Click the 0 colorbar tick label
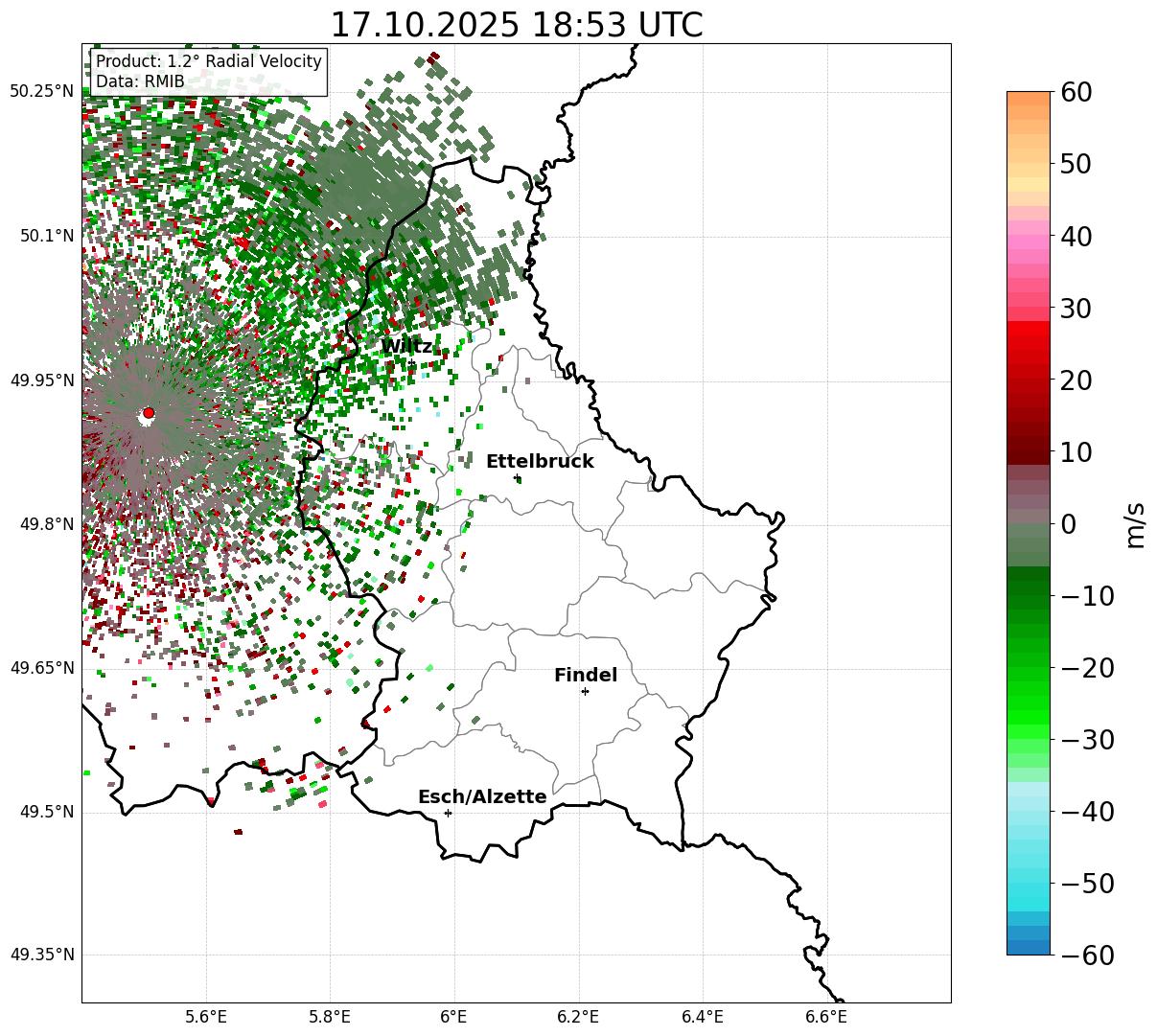The width and height of the screenshot is (1157, 1036). pos(1068,524)
